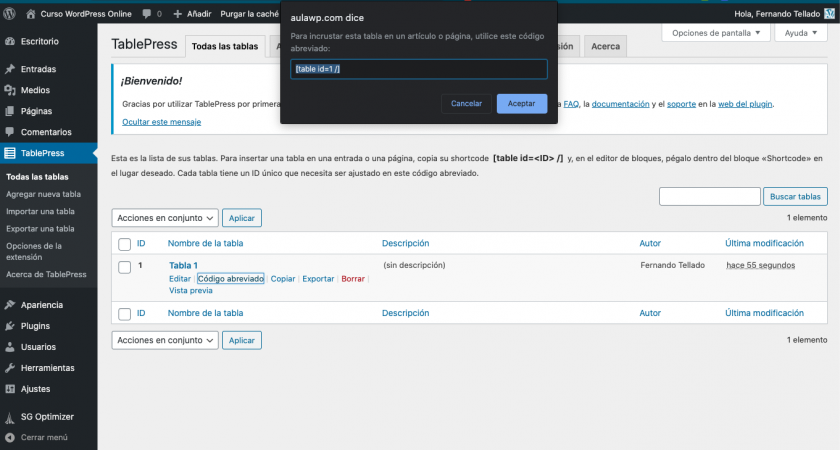Screen dimensions: 840x450
Task: Toggle select-all checkbox in table header
Action: click(x=125, y=244)
